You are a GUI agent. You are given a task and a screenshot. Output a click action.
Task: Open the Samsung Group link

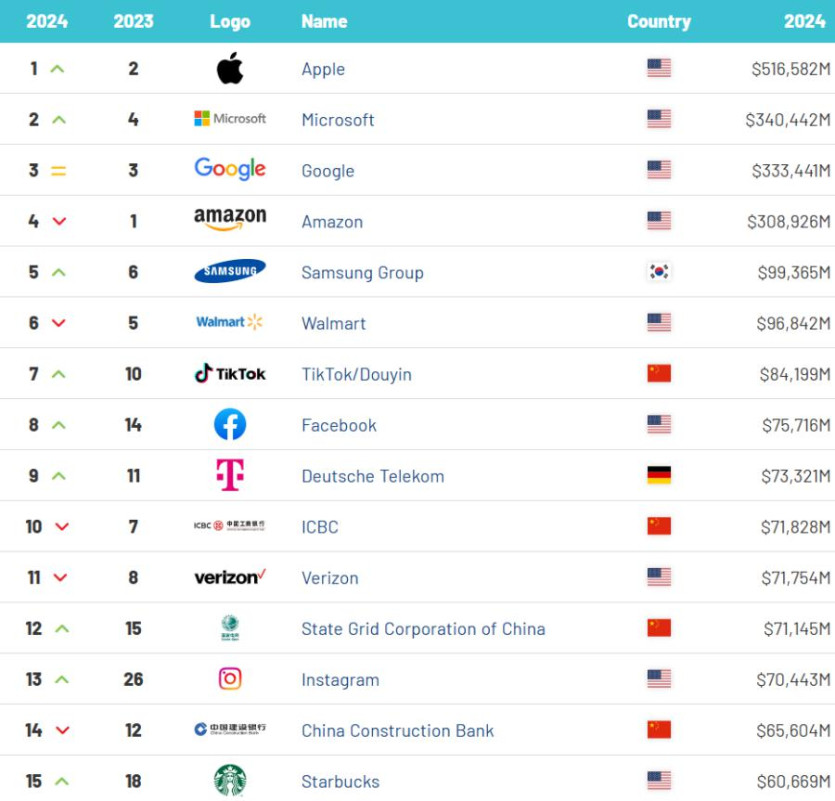point(363,273)
